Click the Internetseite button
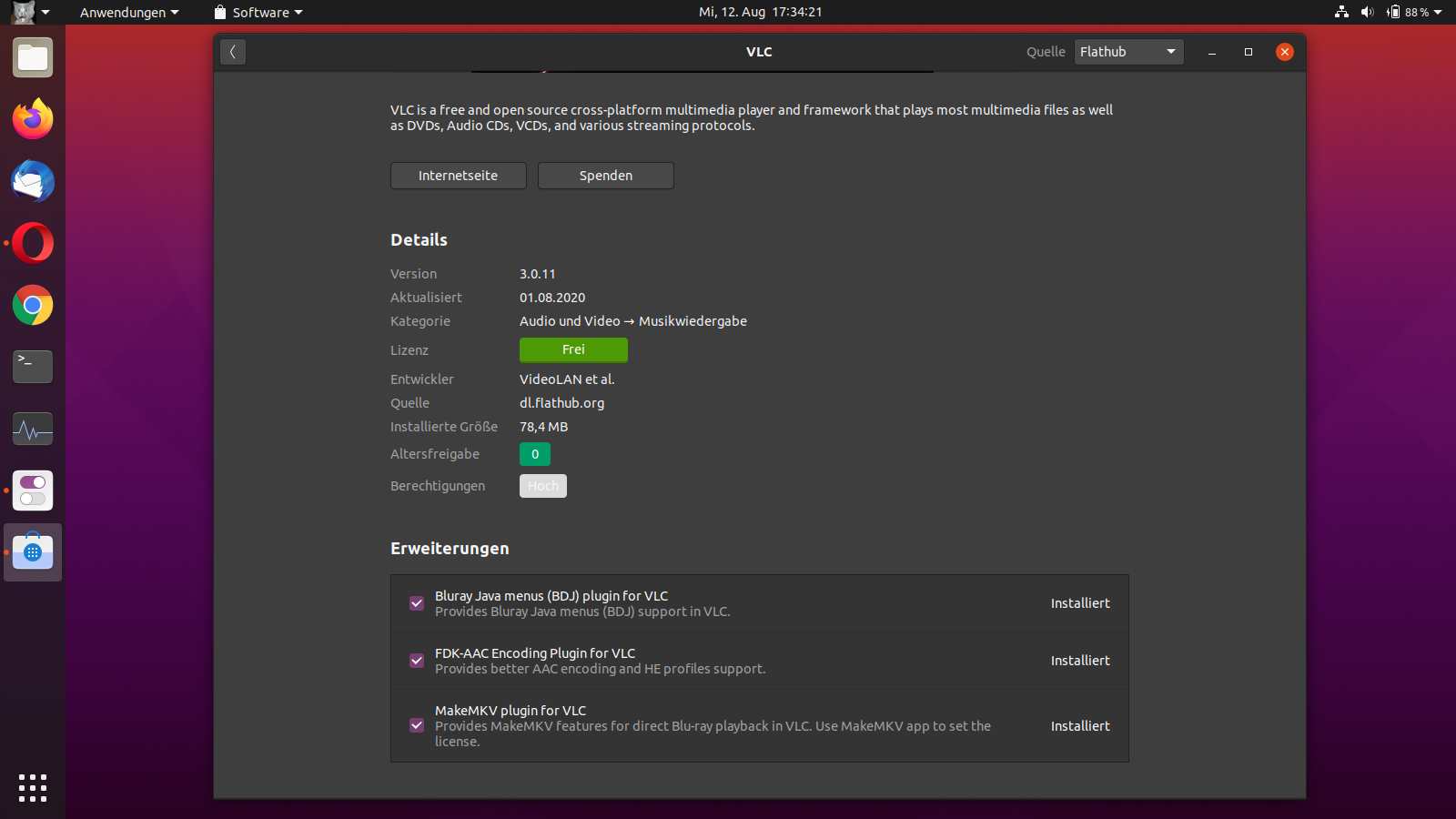This screenshot has height=819, width=1456. tap(459, 176)
